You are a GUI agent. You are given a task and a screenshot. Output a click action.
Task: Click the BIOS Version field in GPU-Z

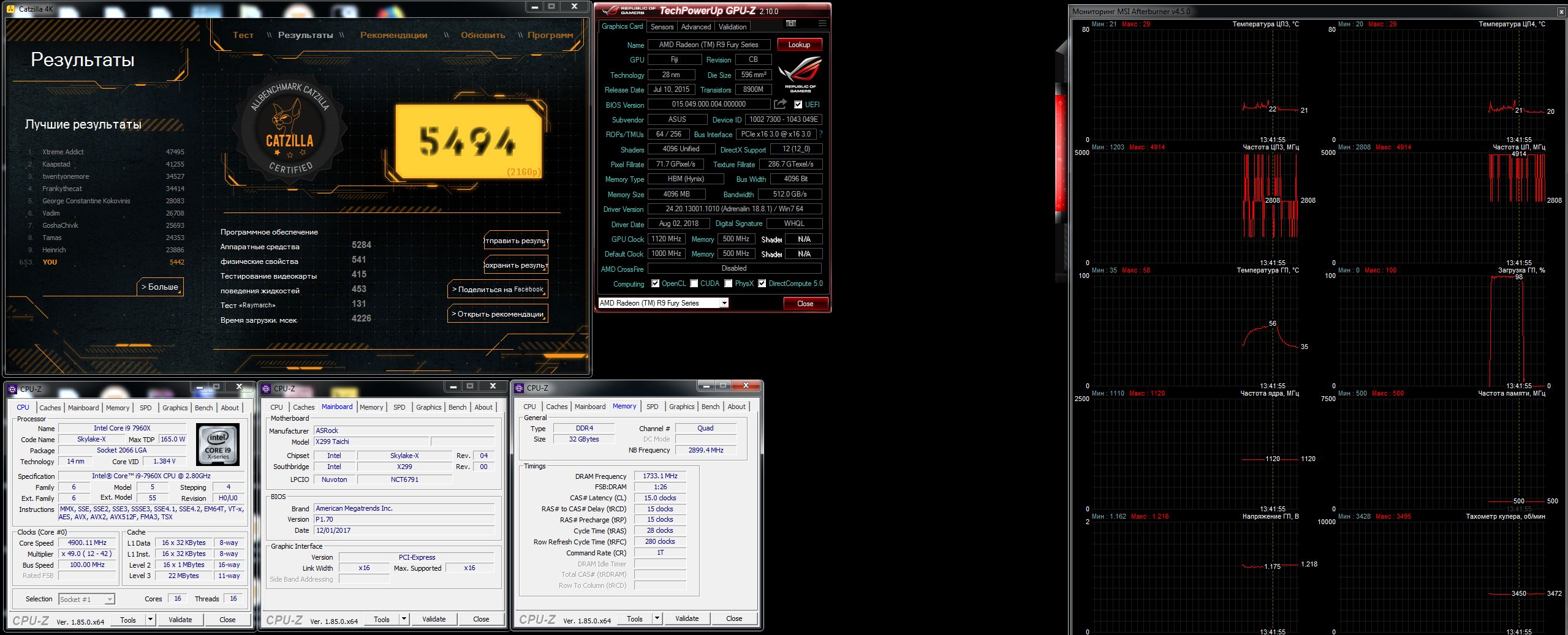(x=709, y=104)
